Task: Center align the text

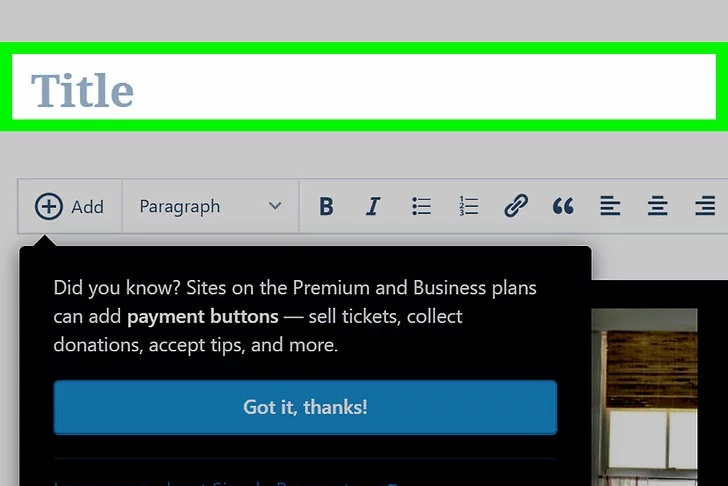Action: tap(657, 207)
